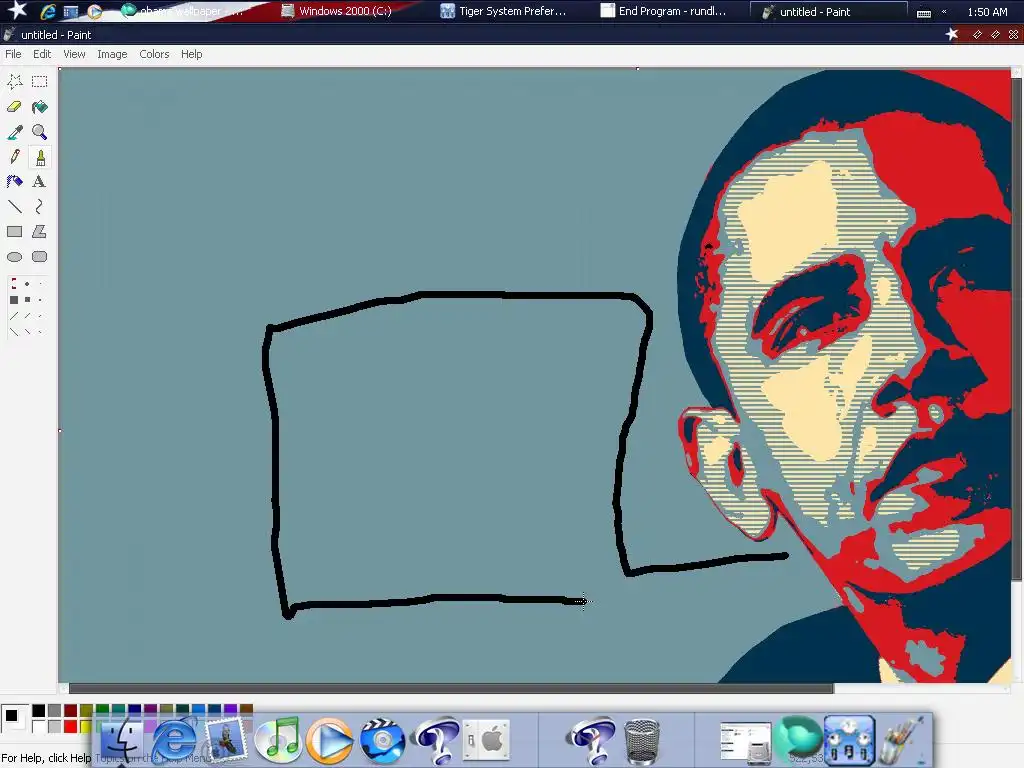Screen dimensions: 1024x768
Task: Choose the Airbrush spray tool
Action: click(x=14, y=182)
